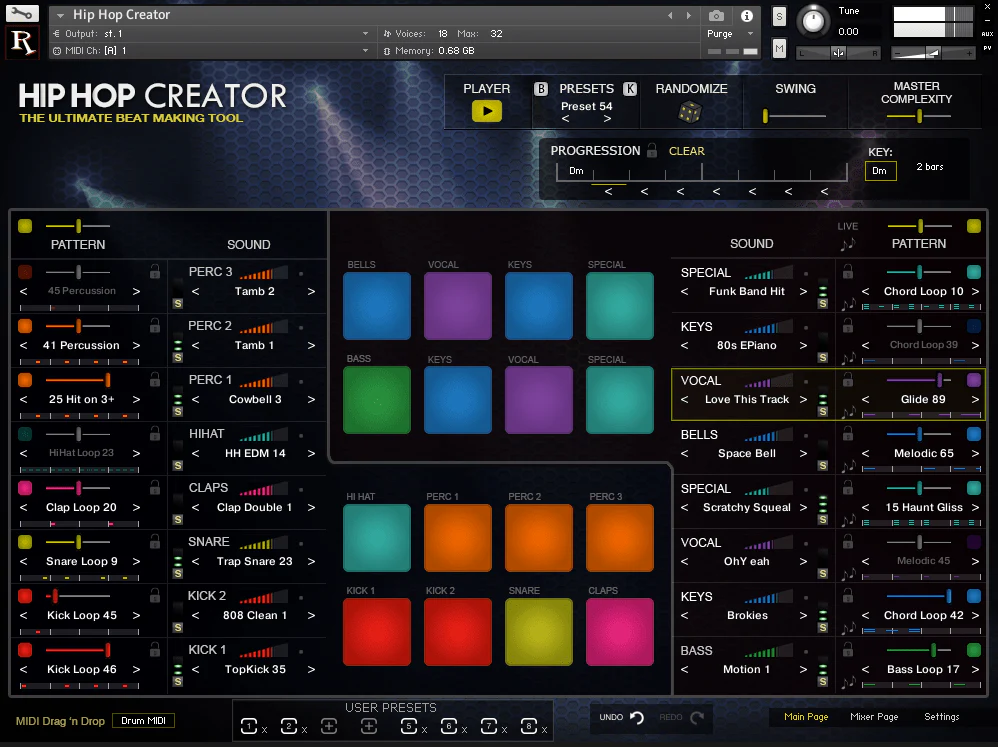Click the Undo arrow icon
The width and height of the screenshot is (998, 747).
coord(637,717)
